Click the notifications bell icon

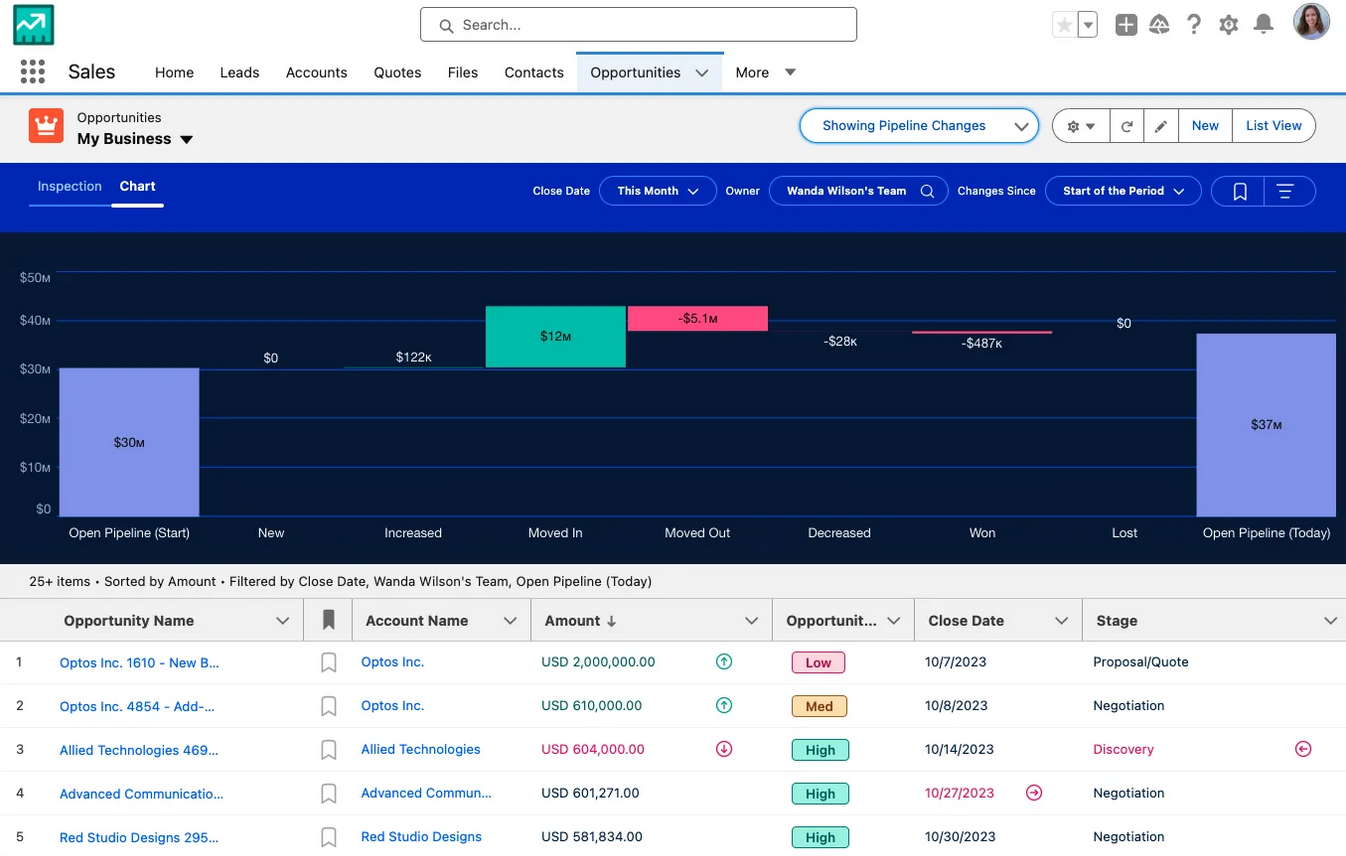pos(1264,25)
